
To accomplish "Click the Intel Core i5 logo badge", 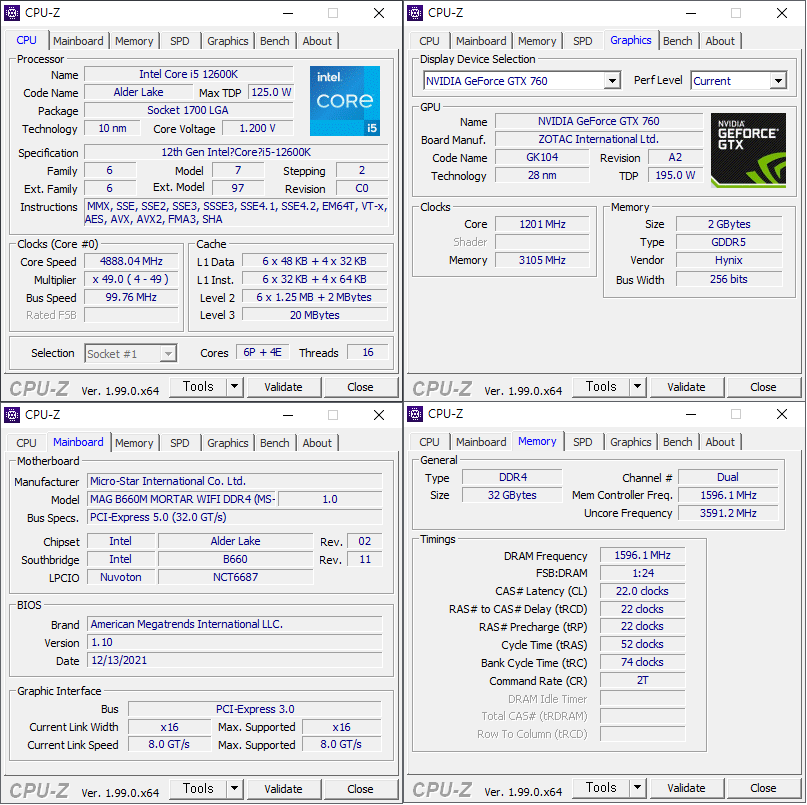I will (345, 101).
